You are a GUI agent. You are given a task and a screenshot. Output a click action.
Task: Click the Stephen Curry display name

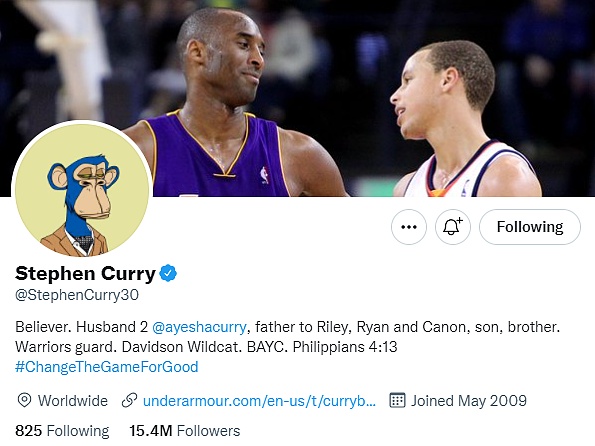(x=85, y=273)
